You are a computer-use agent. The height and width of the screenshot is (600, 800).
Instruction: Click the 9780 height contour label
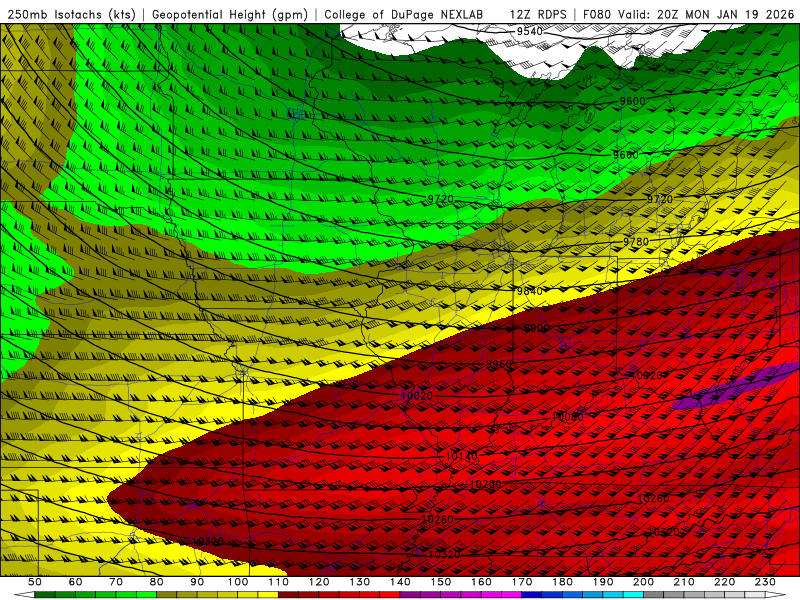tap(636, 241)
